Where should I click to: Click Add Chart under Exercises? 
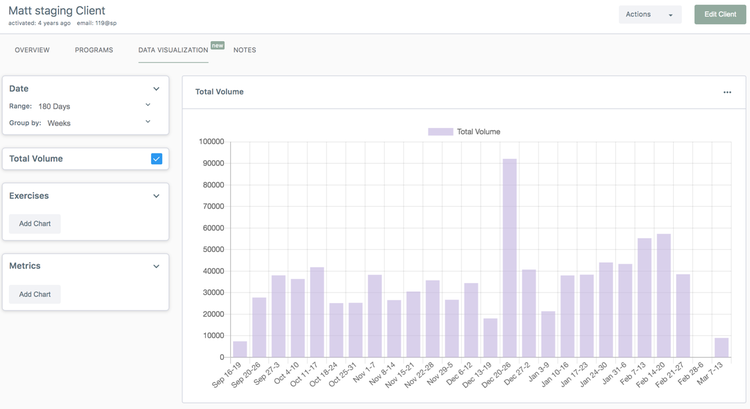click(35, 224)
